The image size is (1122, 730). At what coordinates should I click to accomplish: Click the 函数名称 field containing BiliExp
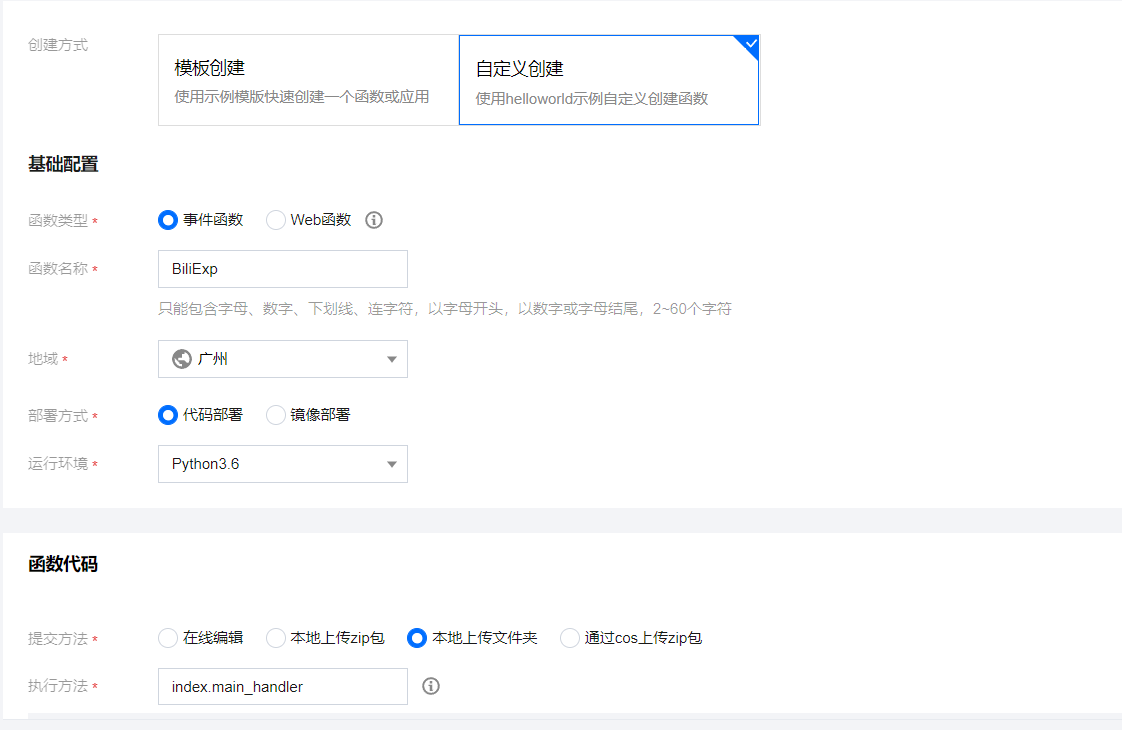click(282, 269)
